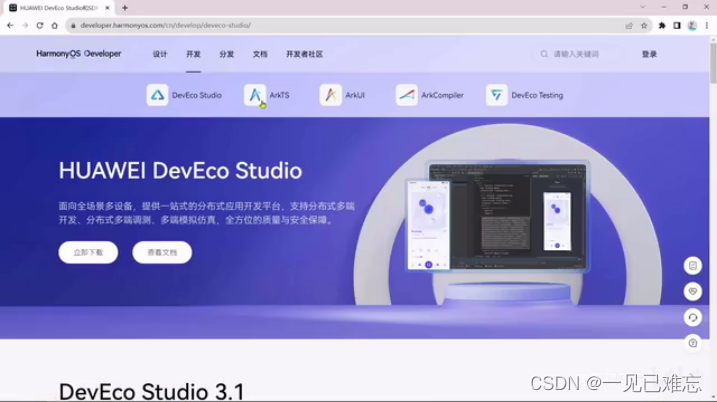Click the DevEco Studio text link

tap(197, 95)
